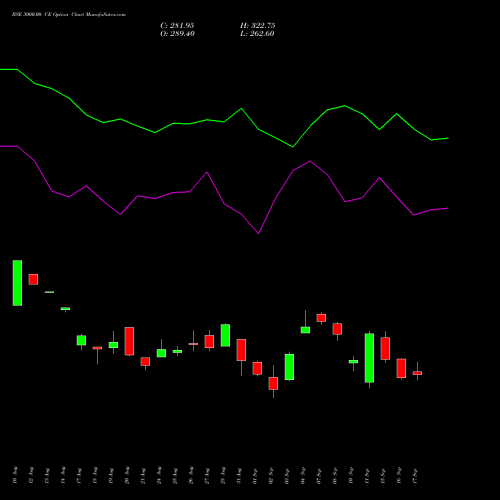Image resolution: width=500 pixels, height=500 pixels.
Task: Click the purple indicator line
Action: click(x=224, y=204)
